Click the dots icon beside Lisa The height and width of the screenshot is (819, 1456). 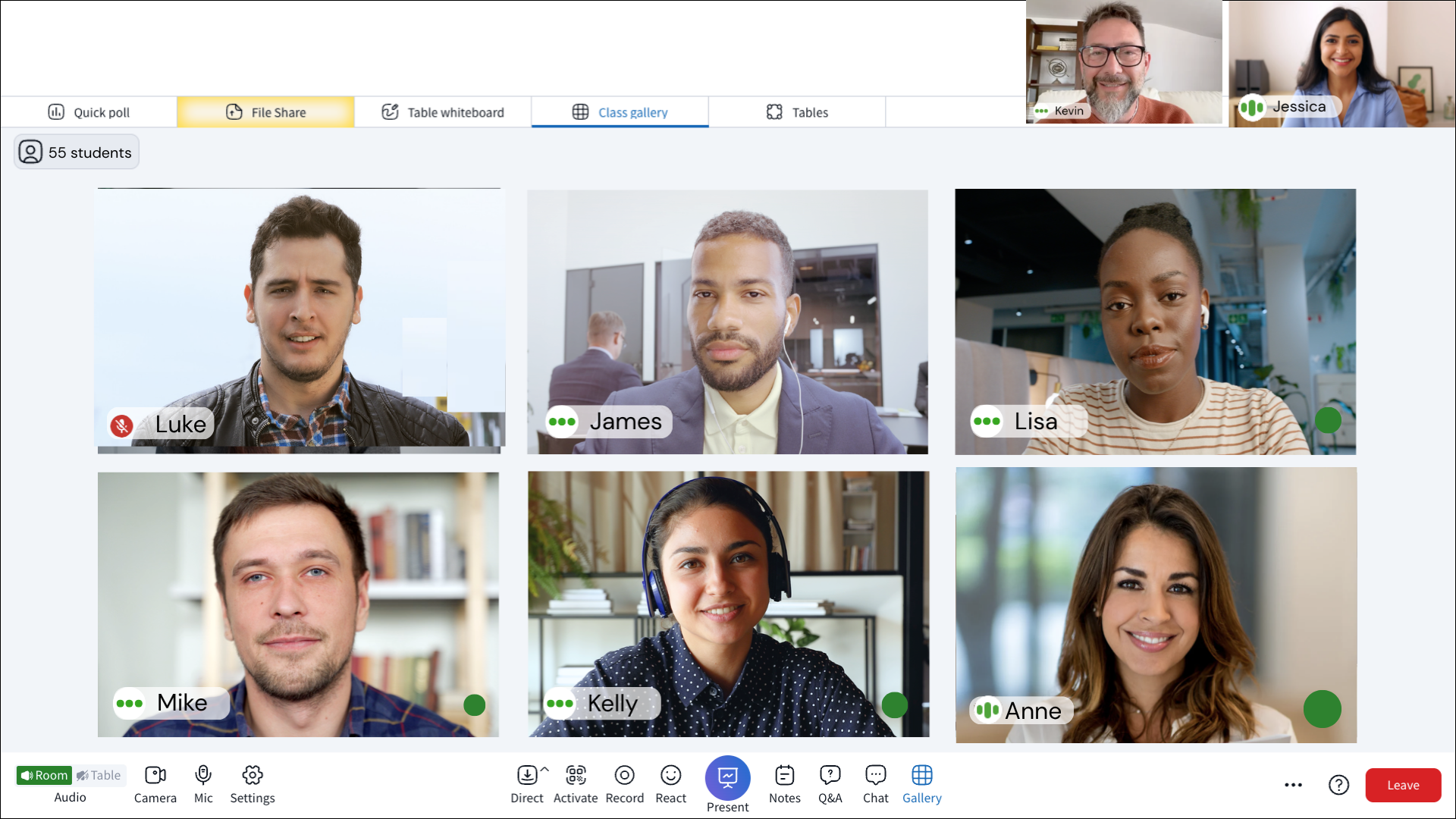987,422
